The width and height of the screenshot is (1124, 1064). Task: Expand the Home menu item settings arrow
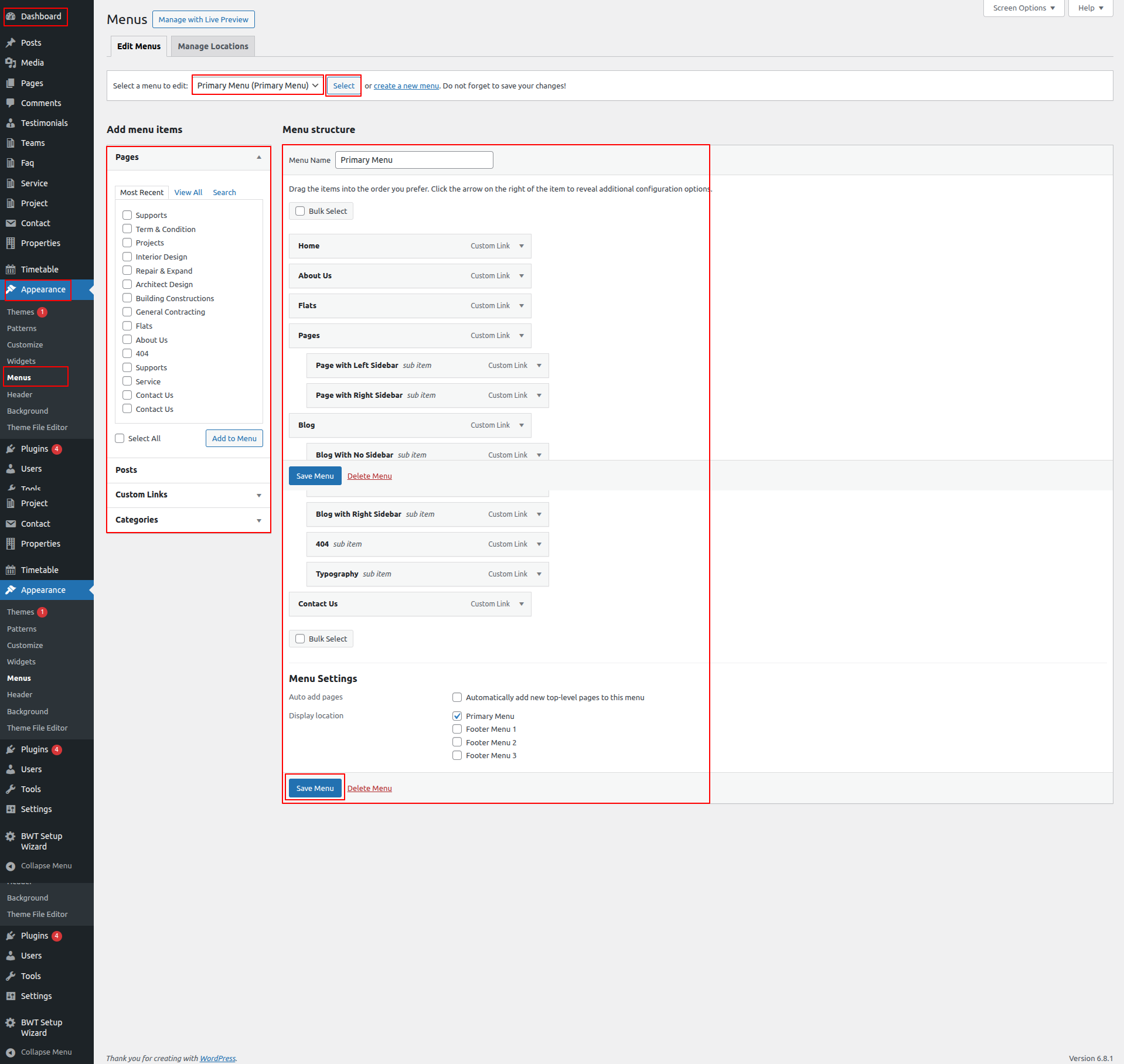click(522, 246)
